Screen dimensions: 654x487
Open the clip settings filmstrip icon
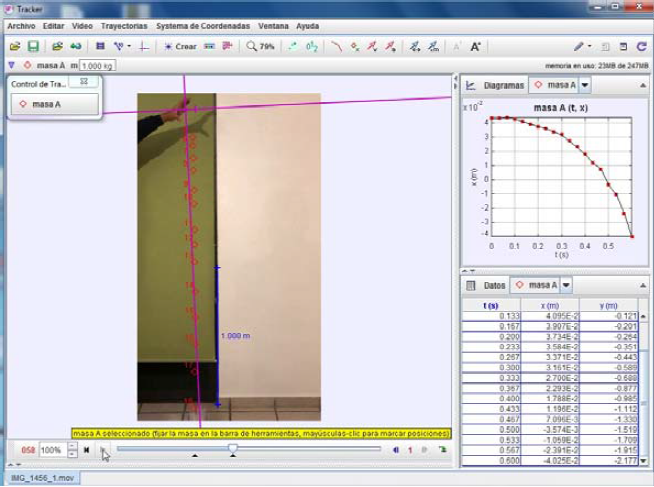(x=100, y=46)
